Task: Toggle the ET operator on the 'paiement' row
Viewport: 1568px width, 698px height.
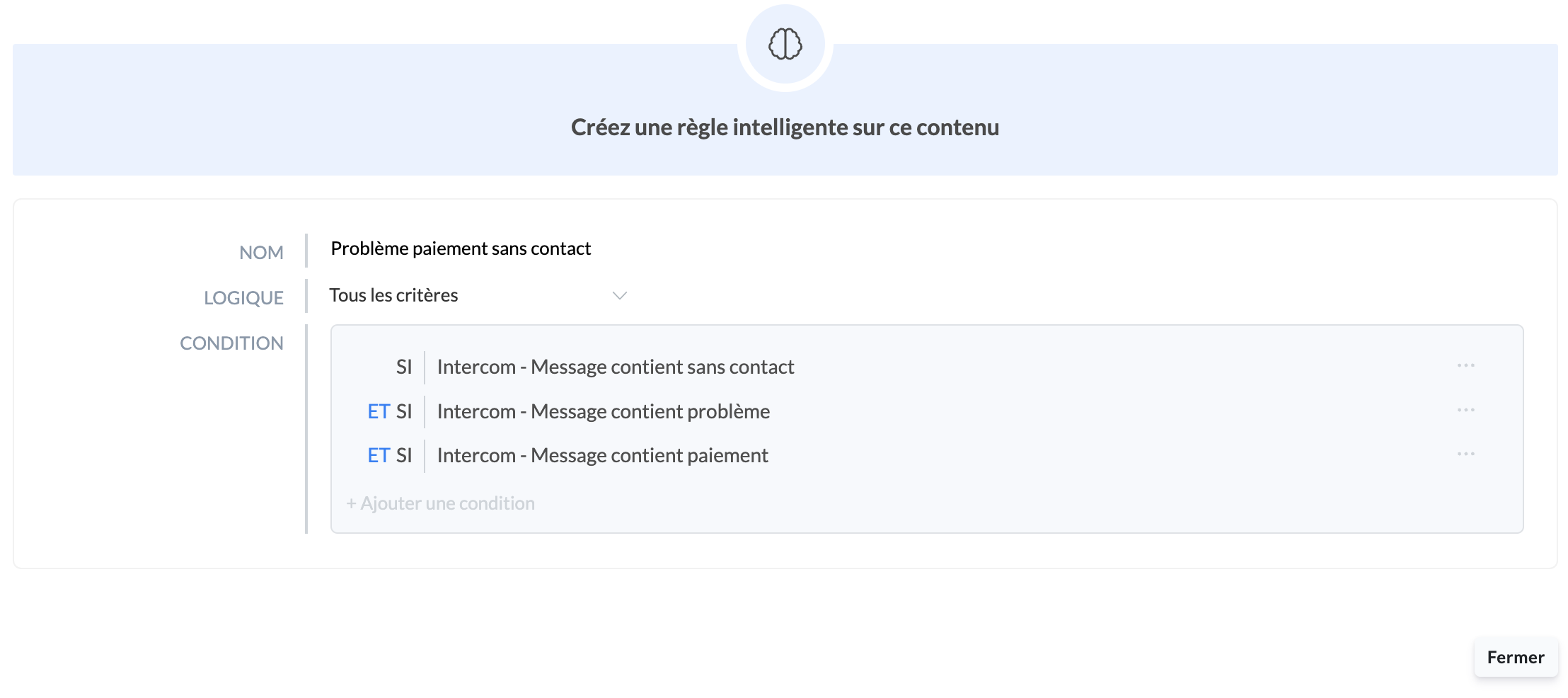Action: tap(379, 456)
